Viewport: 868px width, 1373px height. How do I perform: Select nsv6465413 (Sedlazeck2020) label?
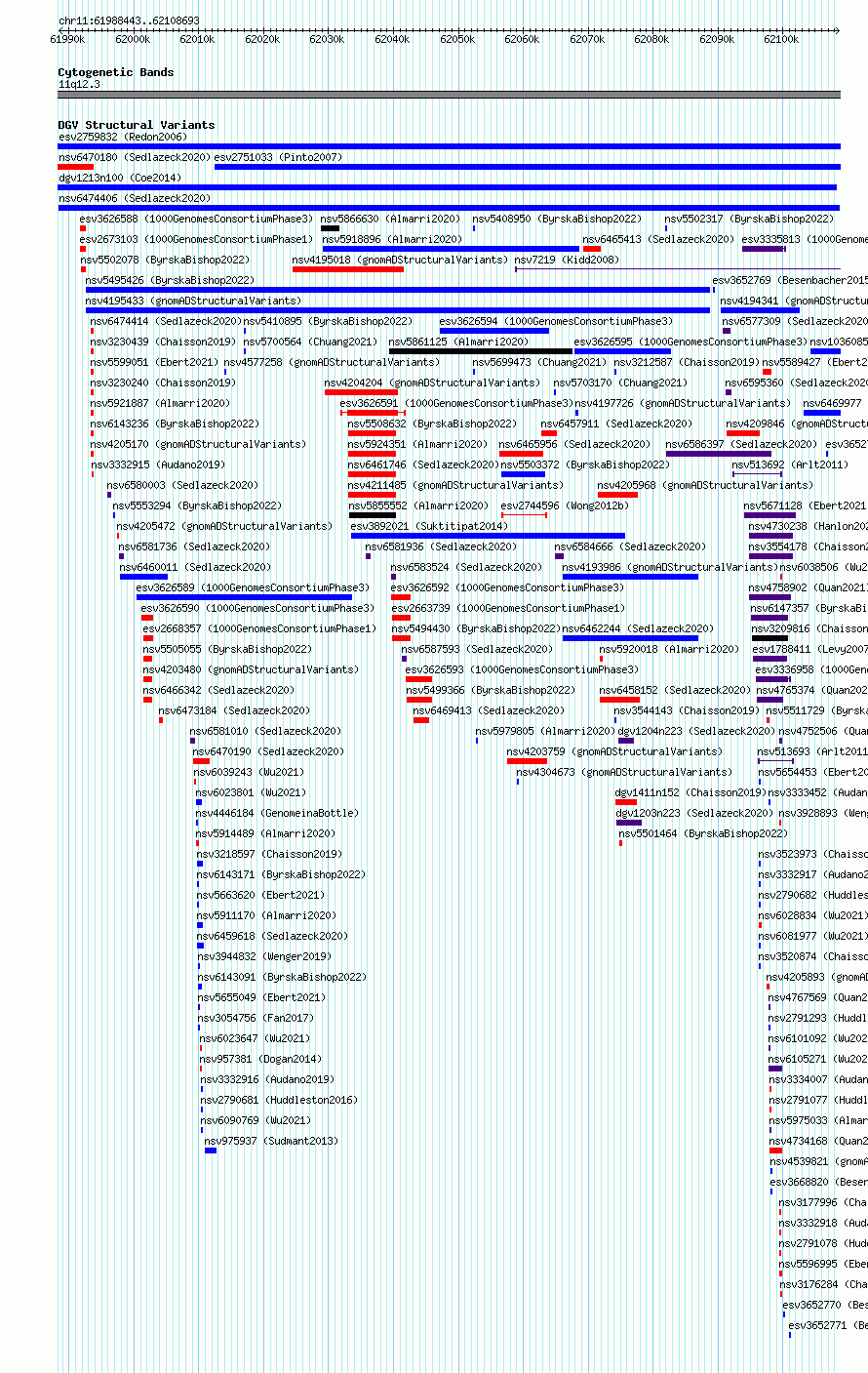[x=658, y=239]
